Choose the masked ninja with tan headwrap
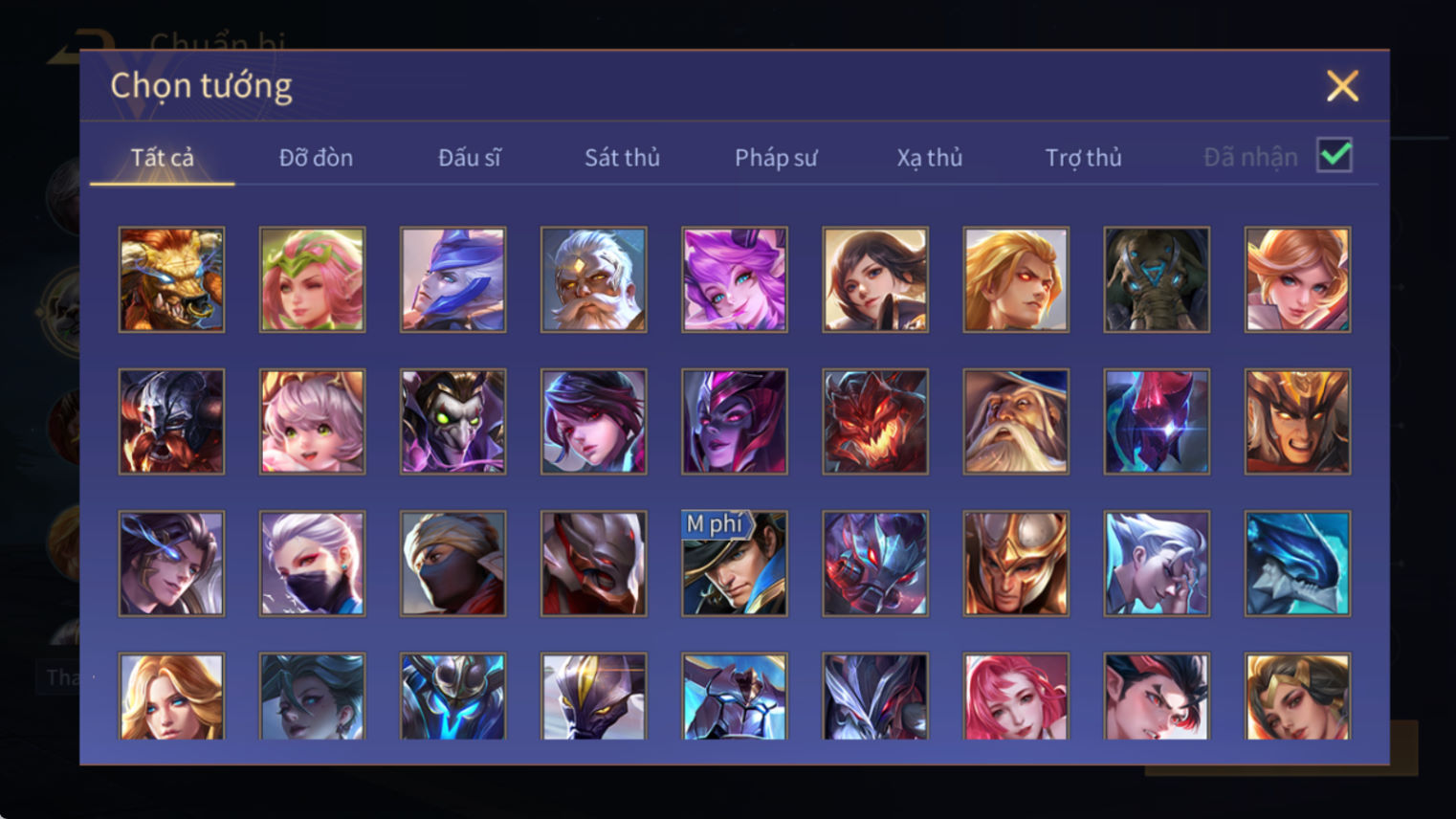 [452, 564]
